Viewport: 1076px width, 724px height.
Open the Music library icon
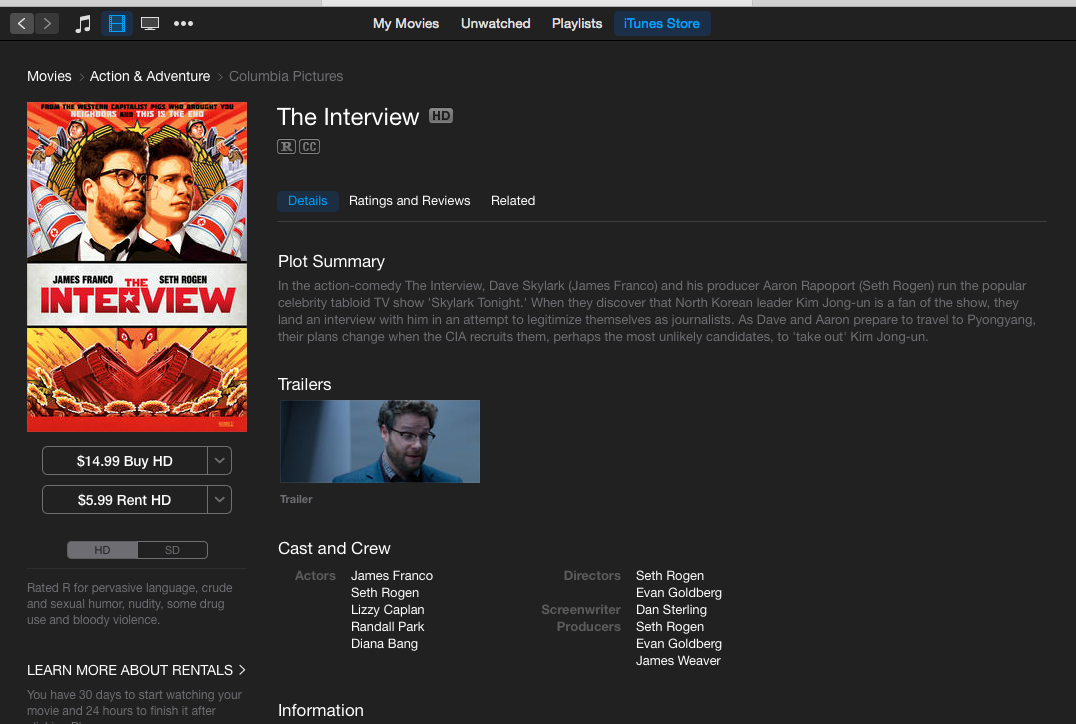click(82, 24)
